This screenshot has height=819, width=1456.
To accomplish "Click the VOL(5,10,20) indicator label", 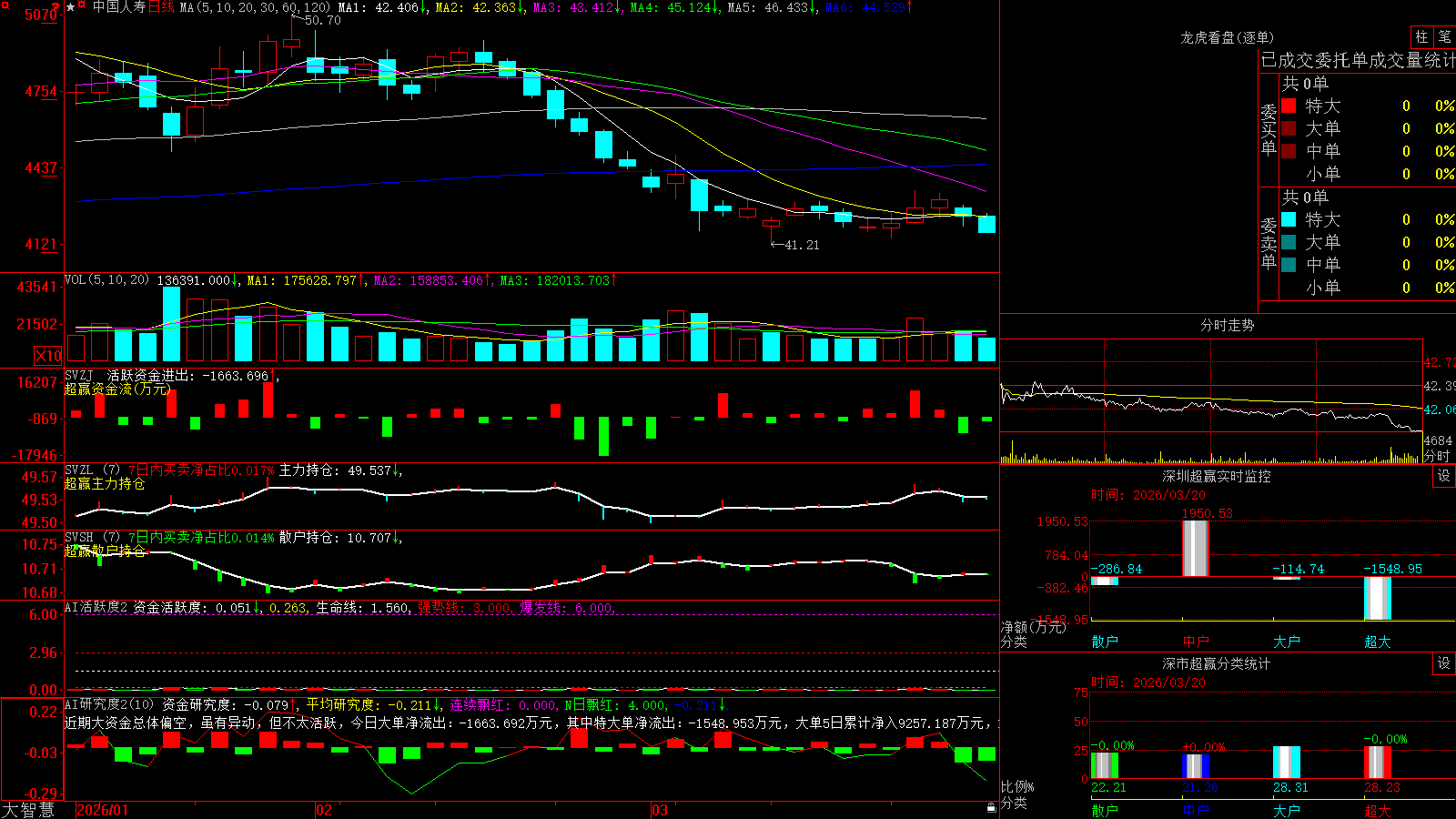I will tap(106, 280).
